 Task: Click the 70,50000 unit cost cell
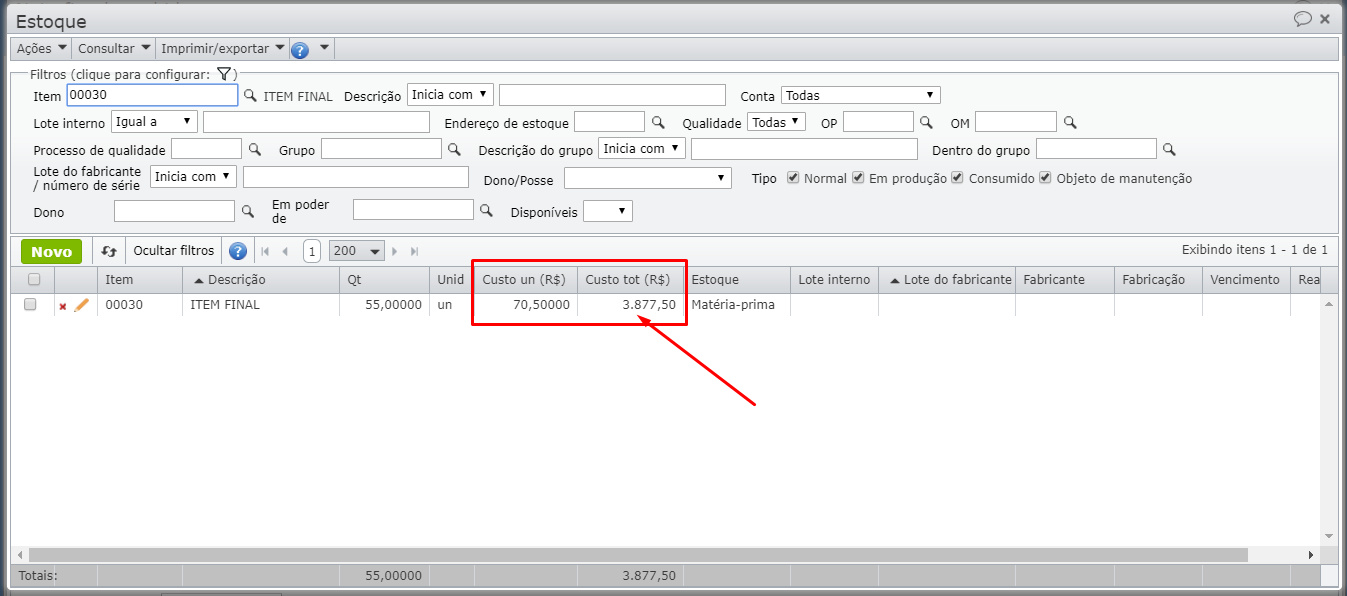[526, 305]
